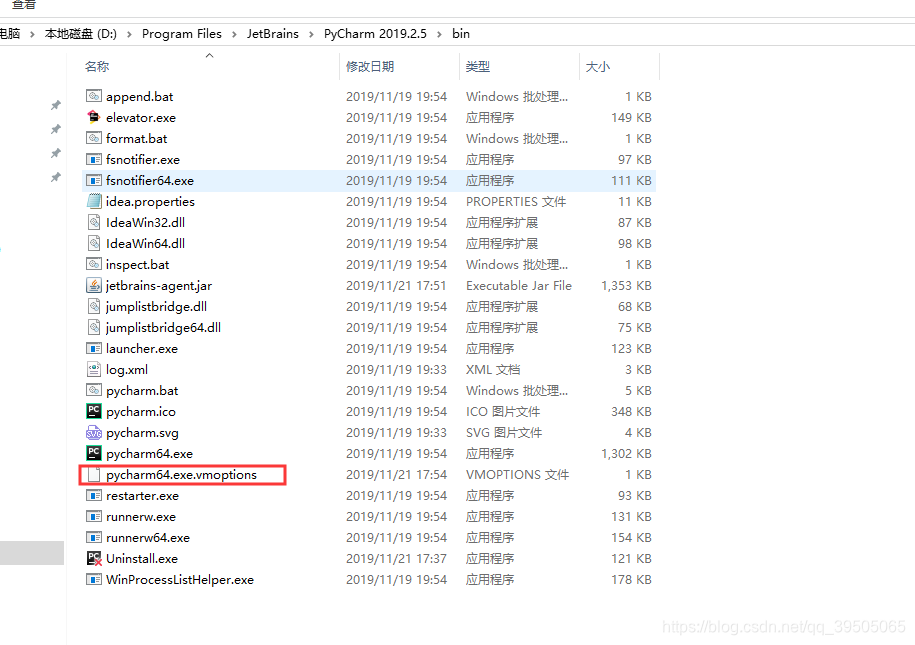Screen dimensions: 915x645
Task: Click the append.bat file icon
Action: point(93,96)
